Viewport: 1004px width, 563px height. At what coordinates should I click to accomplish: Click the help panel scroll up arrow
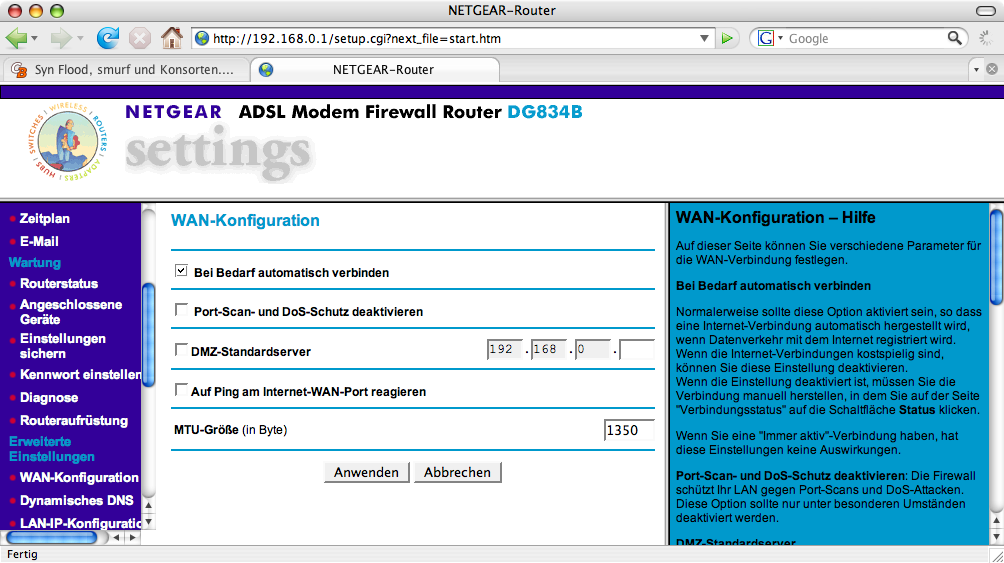point(996,521)
